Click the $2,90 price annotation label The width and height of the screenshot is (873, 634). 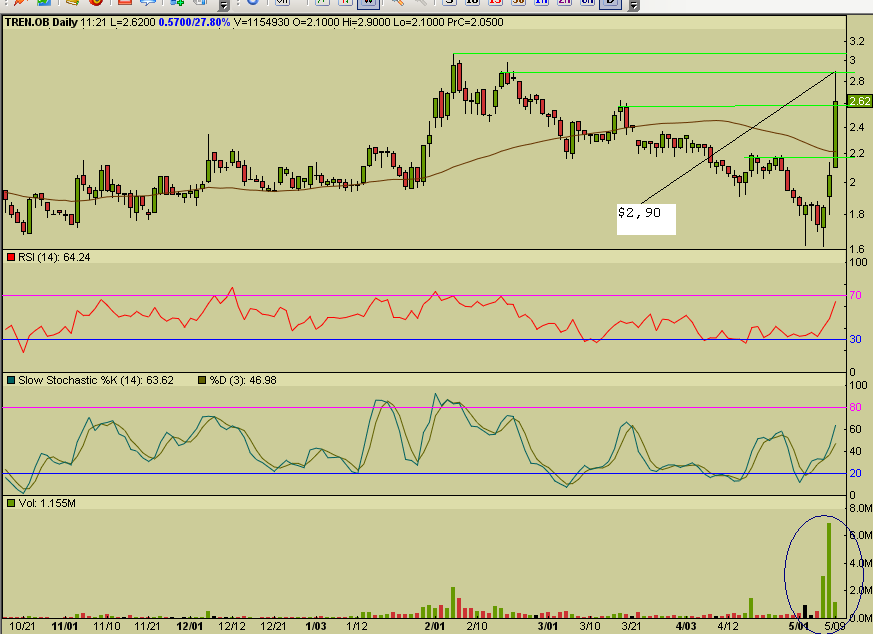tap(645, 212)
